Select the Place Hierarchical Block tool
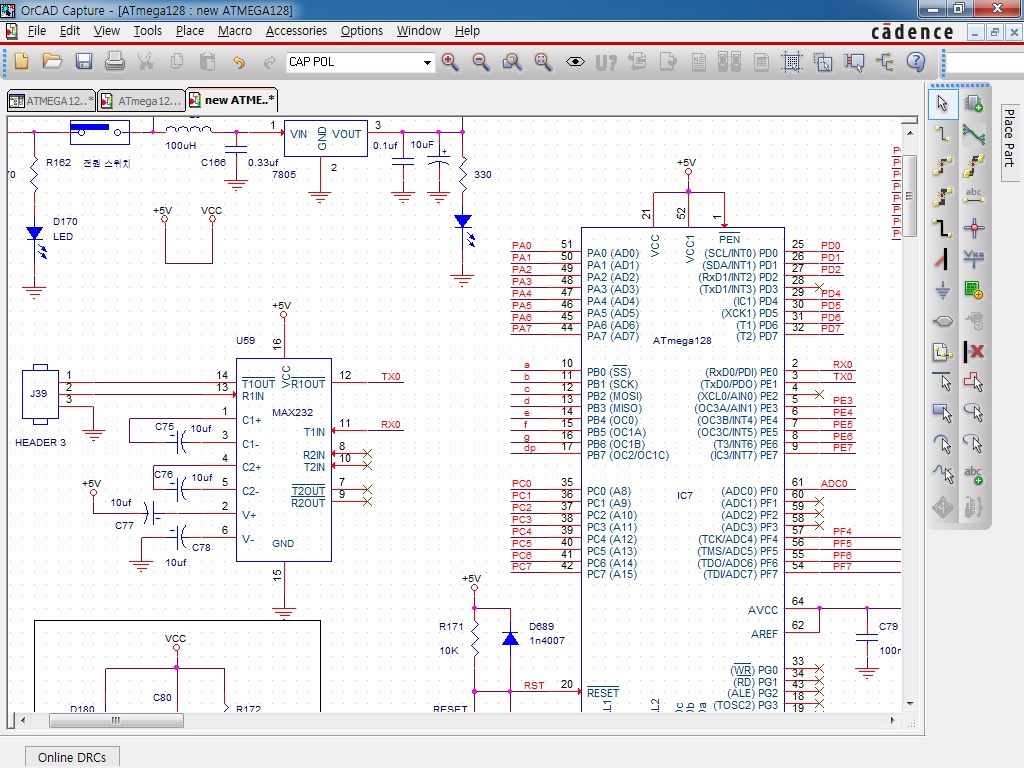1024x768 pixels. pyautogui.click(x=974, y=289)
